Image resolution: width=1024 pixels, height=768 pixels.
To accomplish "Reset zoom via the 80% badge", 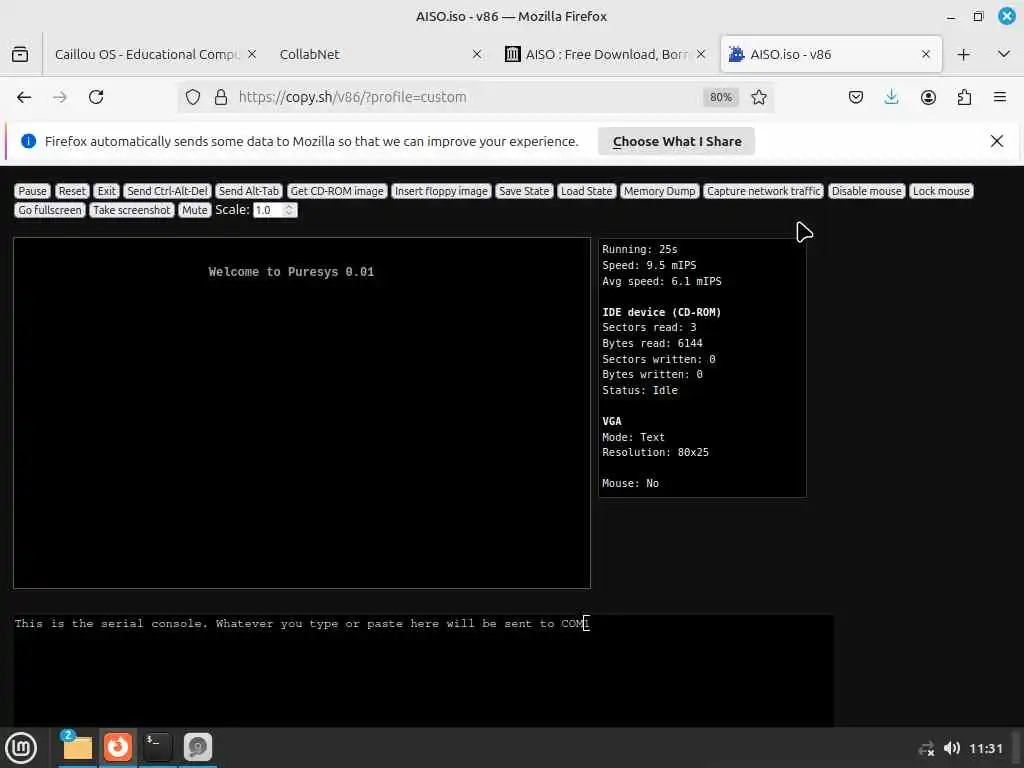I will 721,97.
